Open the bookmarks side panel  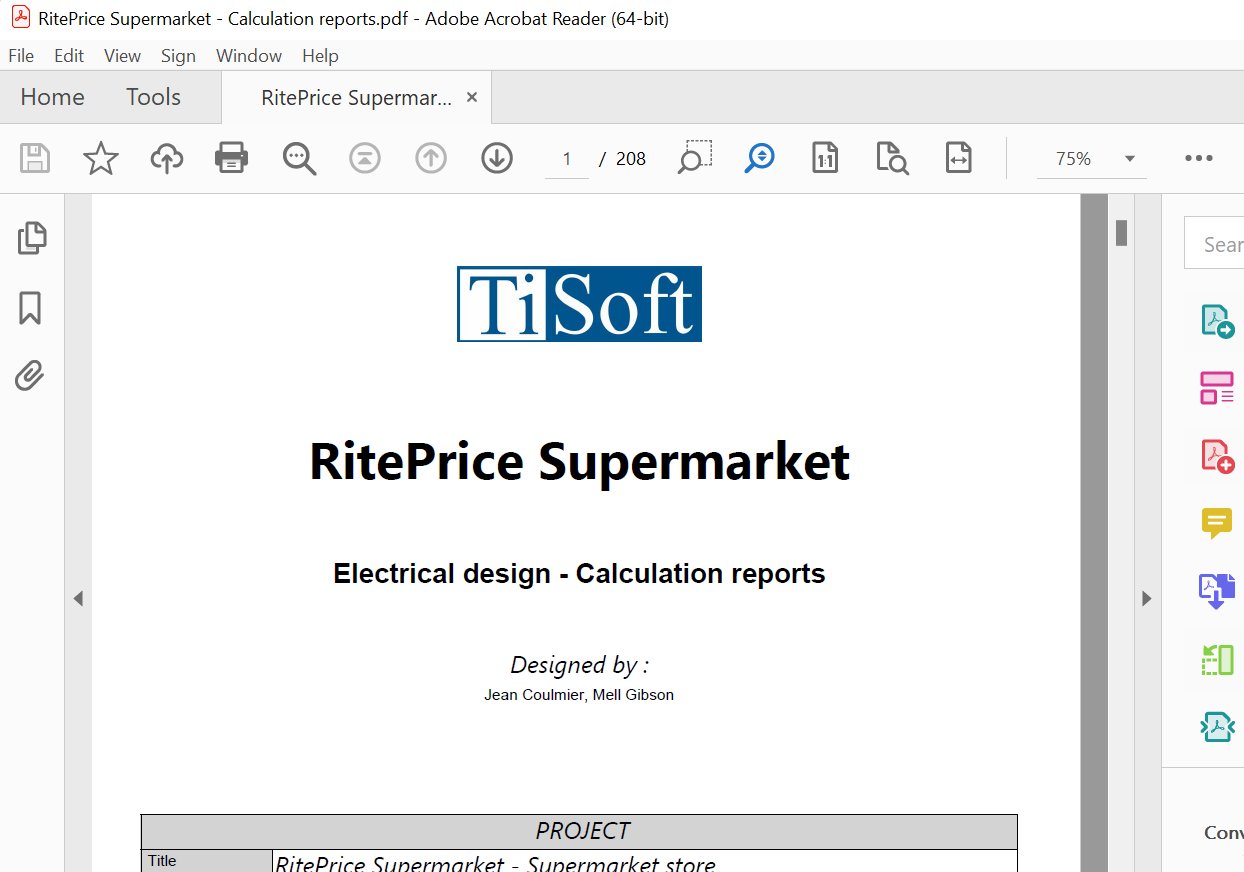[x=31, y=308]
